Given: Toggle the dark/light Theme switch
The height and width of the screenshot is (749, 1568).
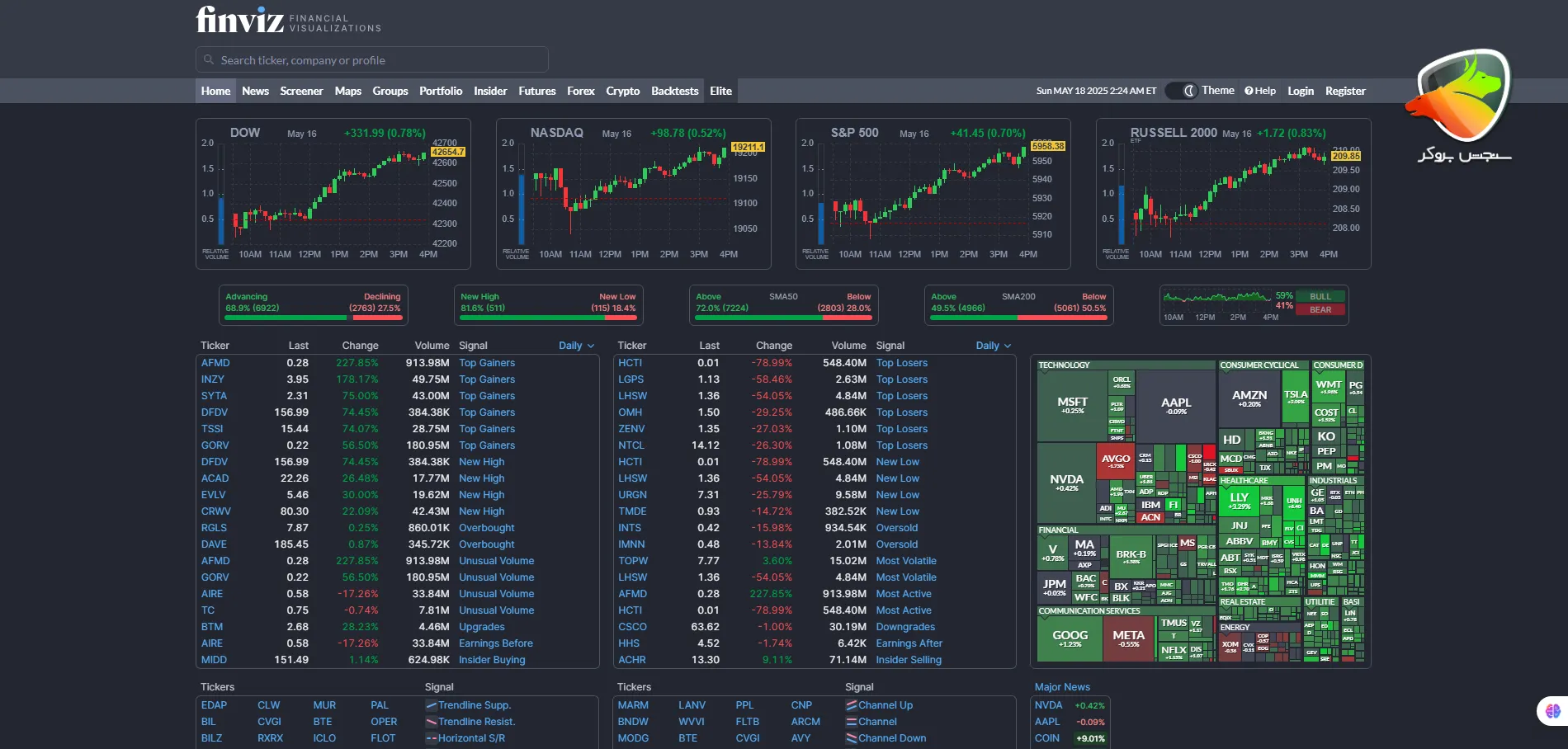Looking at the screenshot, I should [x=1182, y=91].
